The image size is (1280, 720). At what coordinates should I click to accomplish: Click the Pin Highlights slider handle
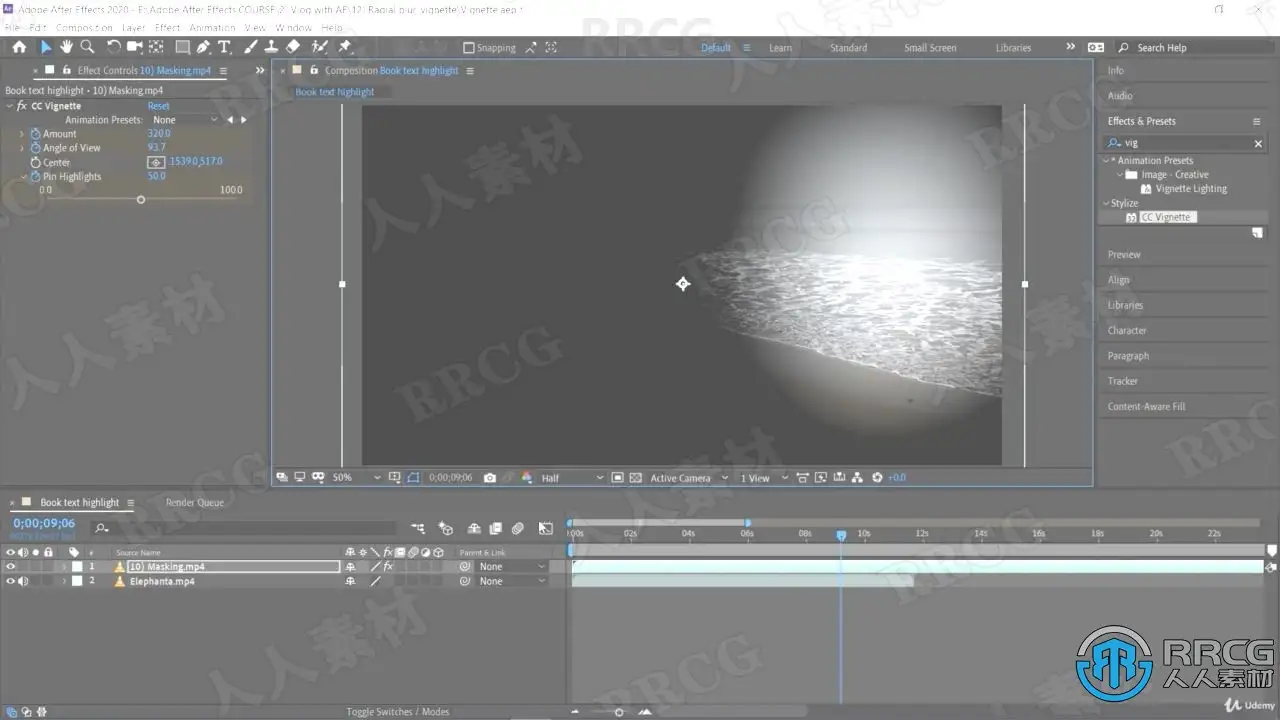click(141, 200)
